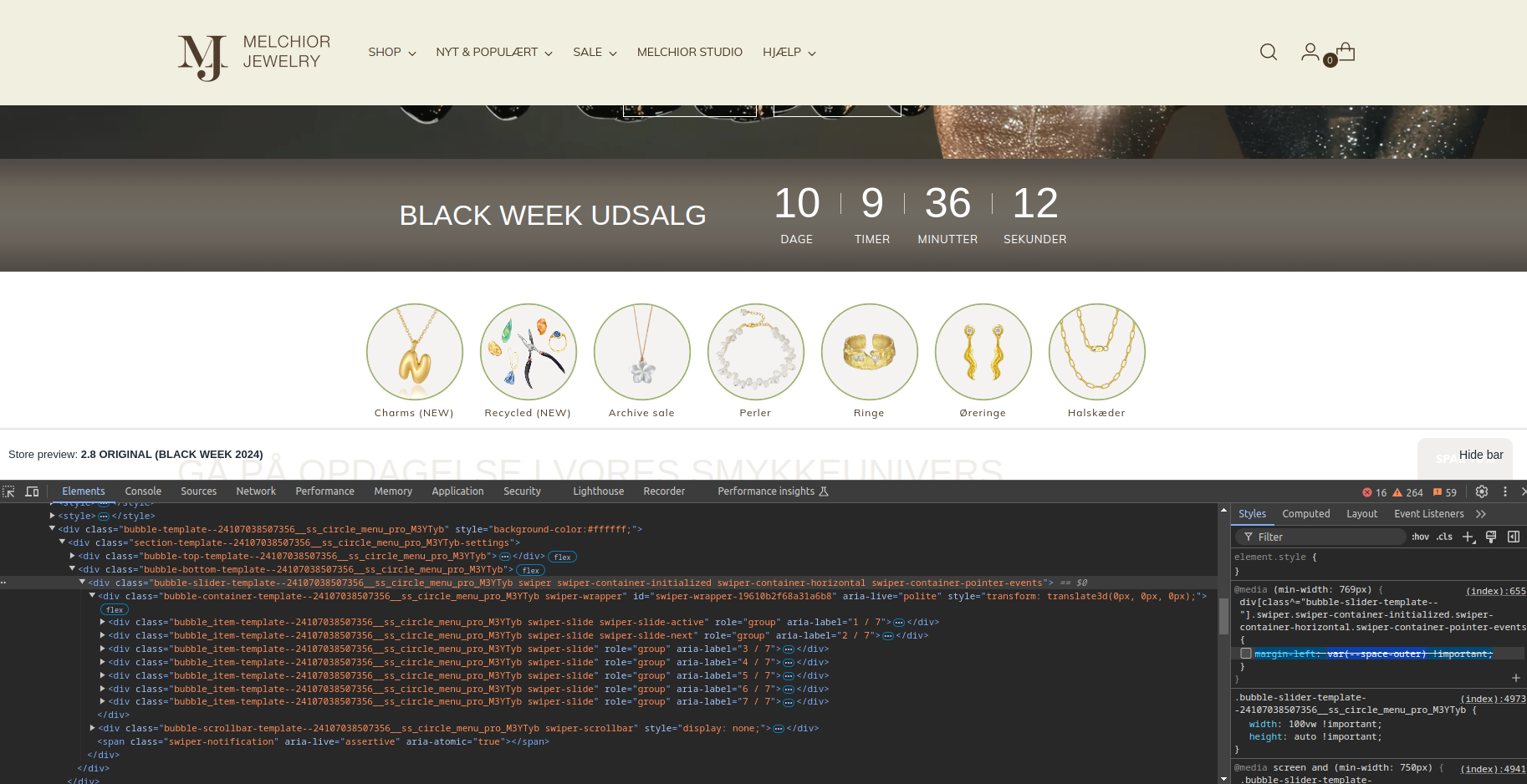Viewport: 1527px width, 784px height.
Task: Click the insert style rule plus below margin-left rule
Action: tap(1516, 678)
